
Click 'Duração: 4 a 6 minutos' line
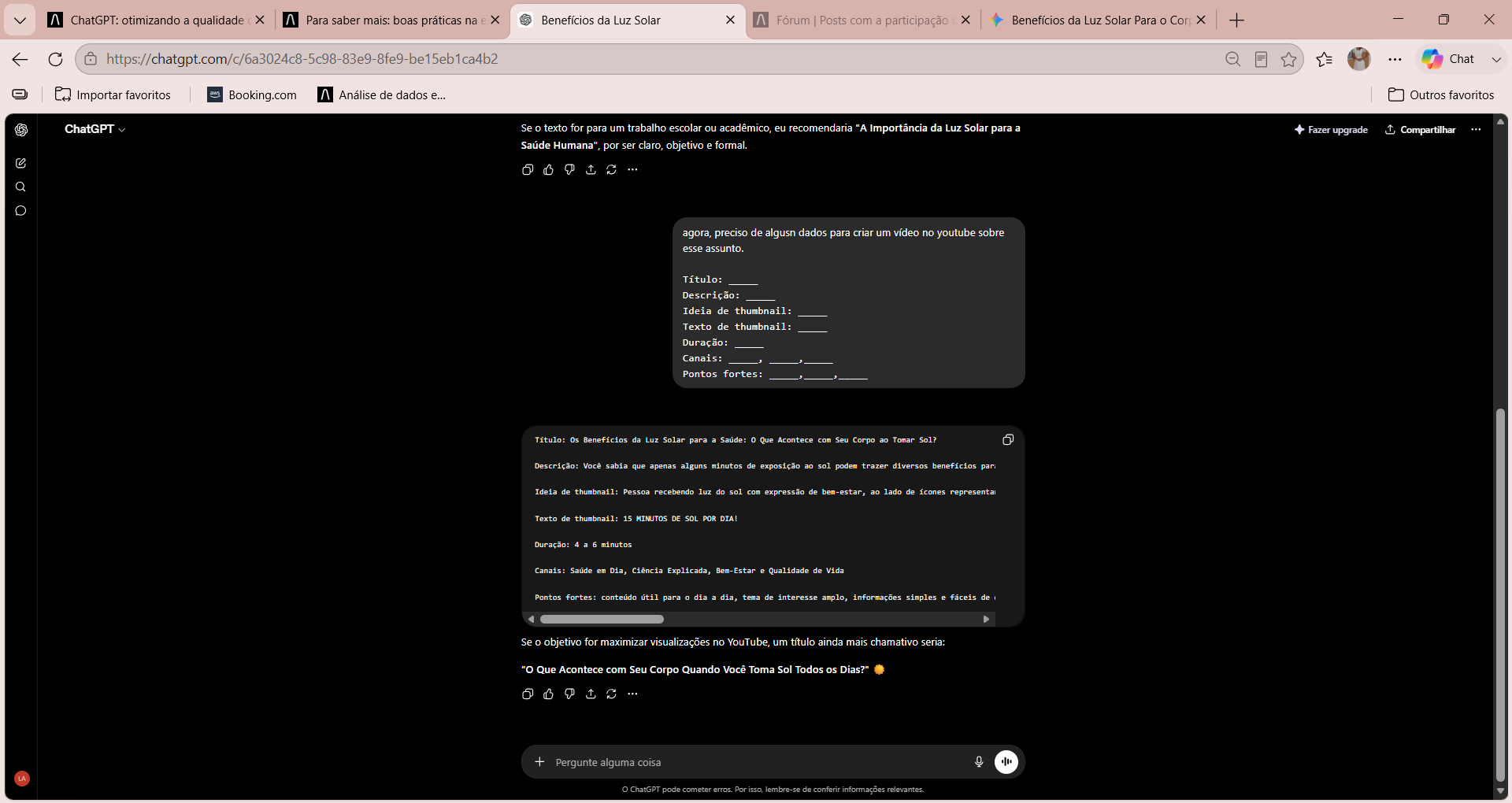click(583, 545)
